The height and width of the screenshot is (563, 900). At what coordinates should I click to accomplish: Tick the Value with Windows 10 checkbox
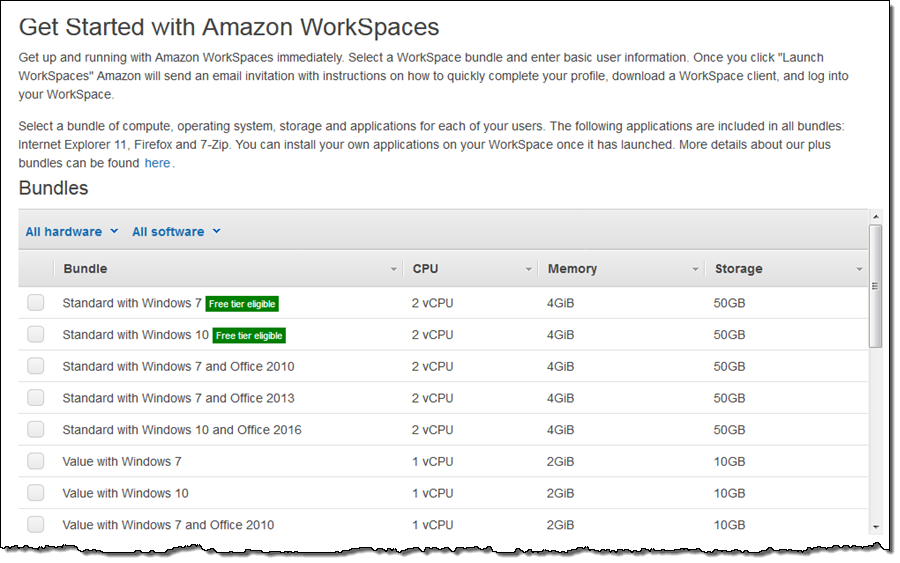coord(36,493)
